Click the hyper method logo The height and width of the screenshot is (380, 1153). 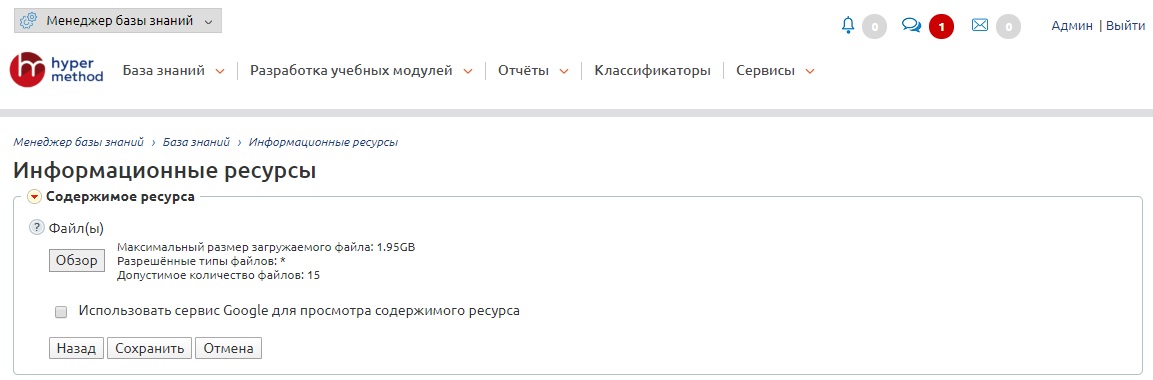tap(57, 71)
